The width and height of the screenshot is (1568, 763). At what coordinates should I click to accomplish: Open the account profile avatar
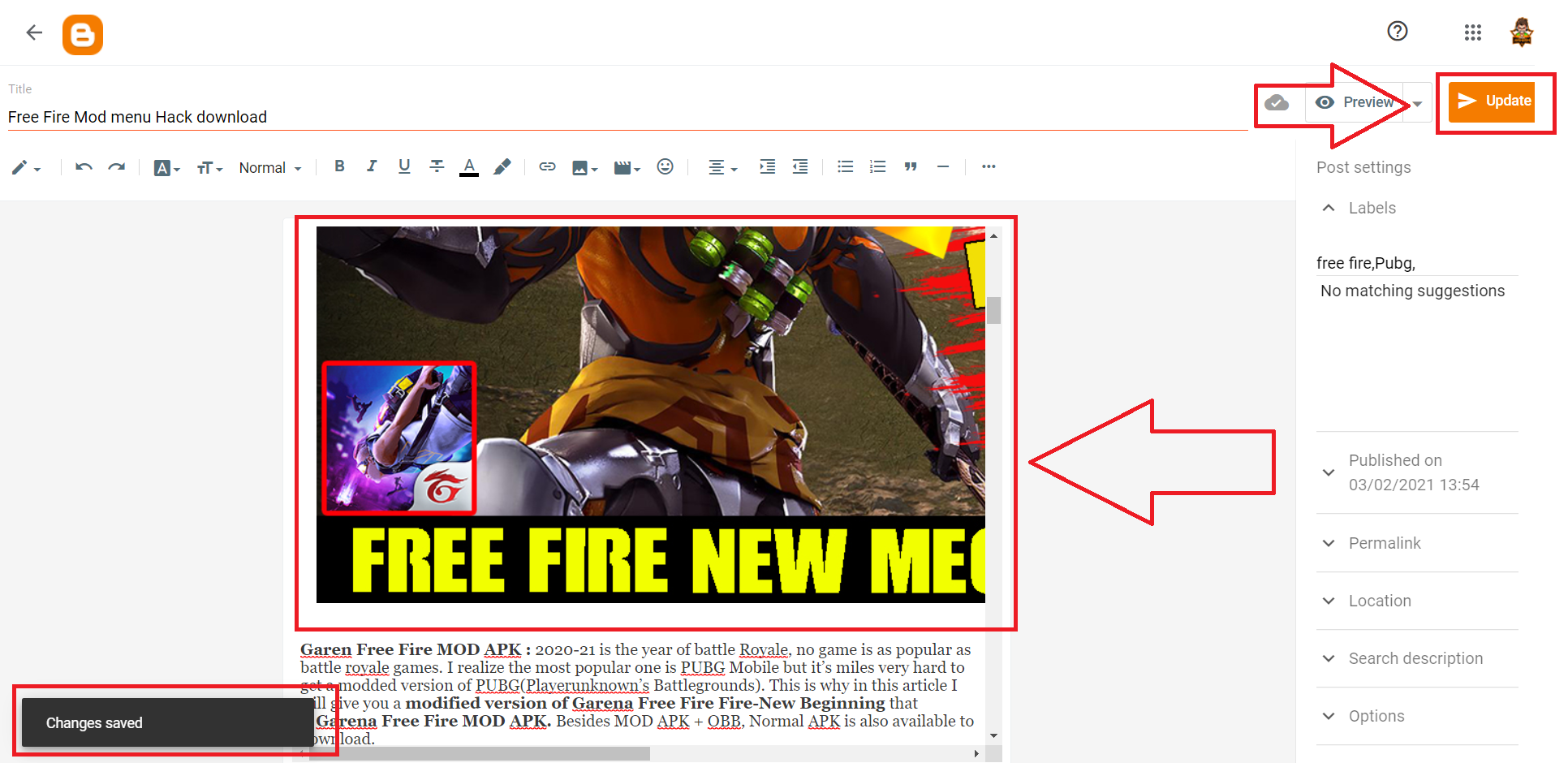pos(1522,32)
